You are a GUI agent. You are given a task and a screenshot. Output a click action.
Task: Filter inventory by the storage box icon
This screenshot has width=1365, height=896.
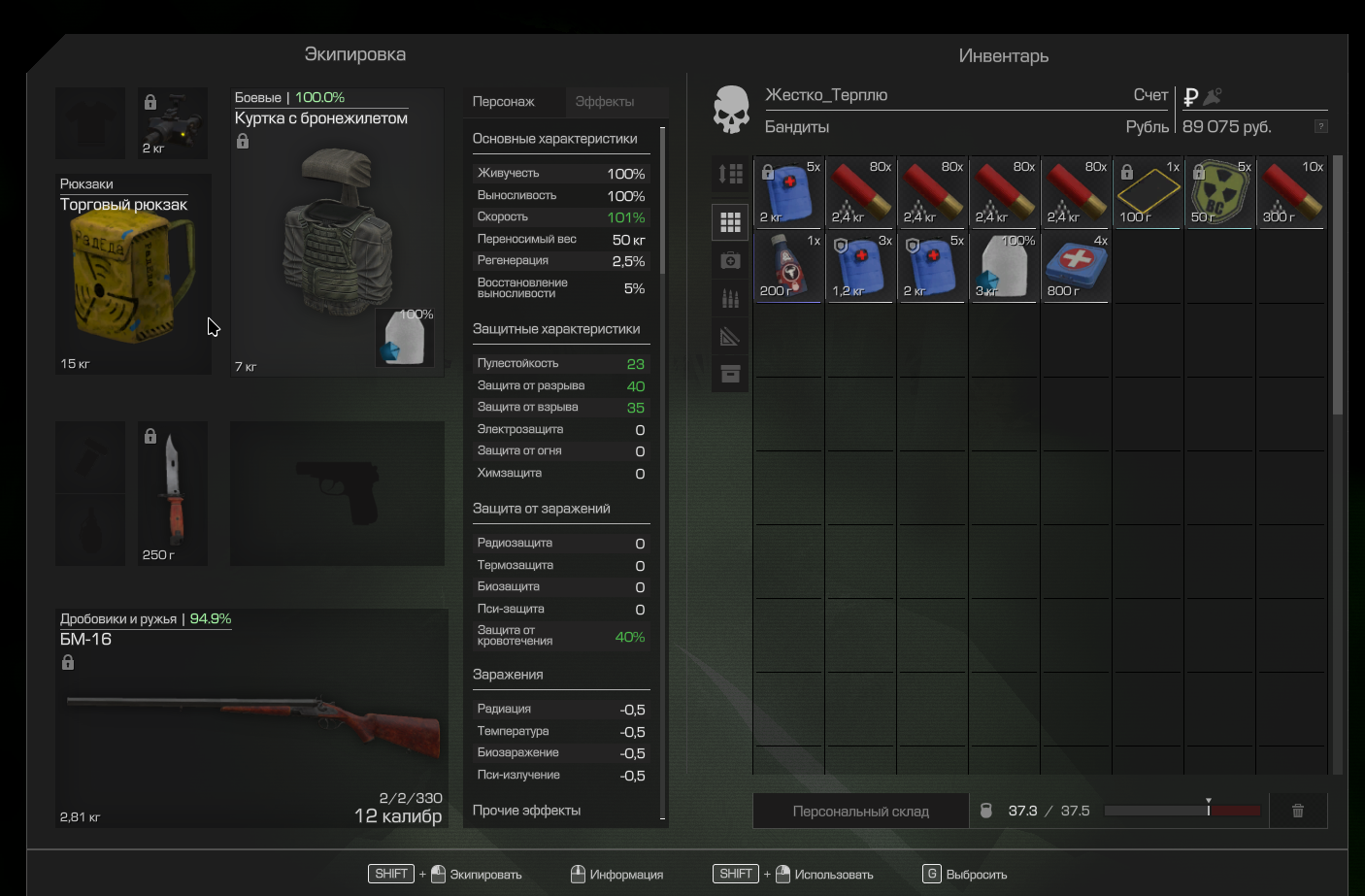(730, 374)
